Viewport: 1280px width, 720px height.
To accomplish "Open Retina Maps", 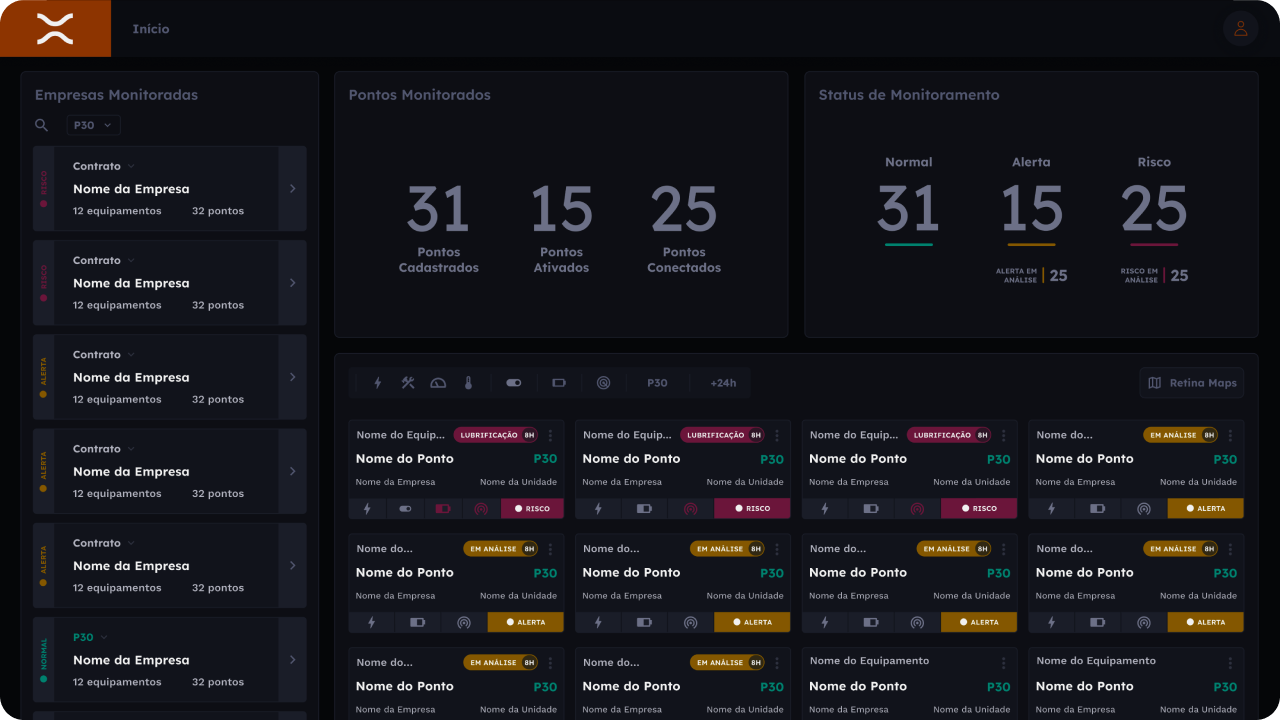I will 1192,383.
